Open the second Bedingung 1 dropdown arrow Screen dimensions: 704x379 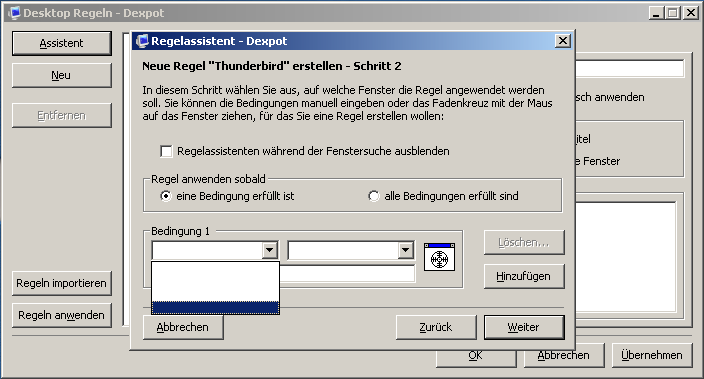coord(405,250)
